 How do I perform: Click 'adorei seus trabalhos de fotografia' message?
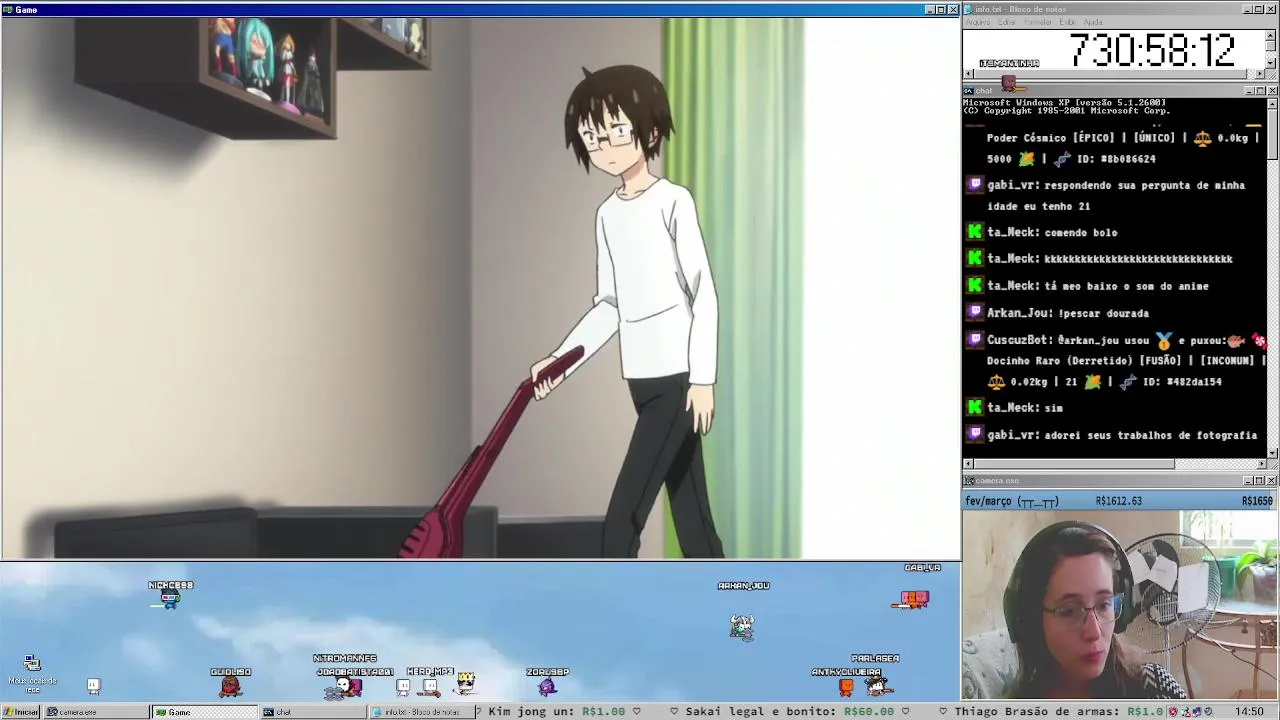pos(1150,435)
